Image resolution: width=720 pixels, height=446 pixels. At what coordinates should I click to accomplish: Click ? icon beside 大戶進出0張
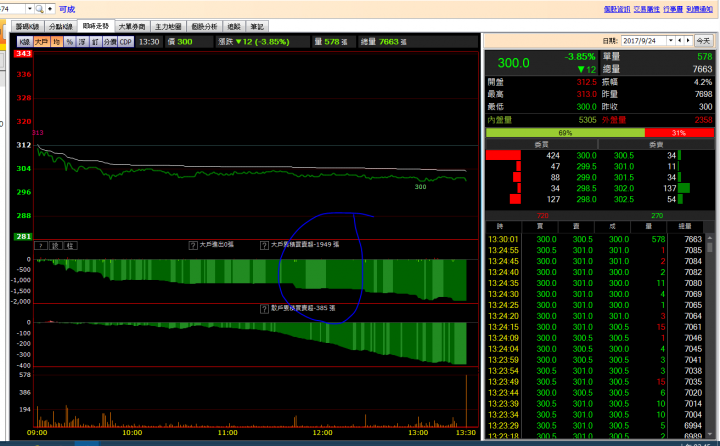[x=193, y=245]
